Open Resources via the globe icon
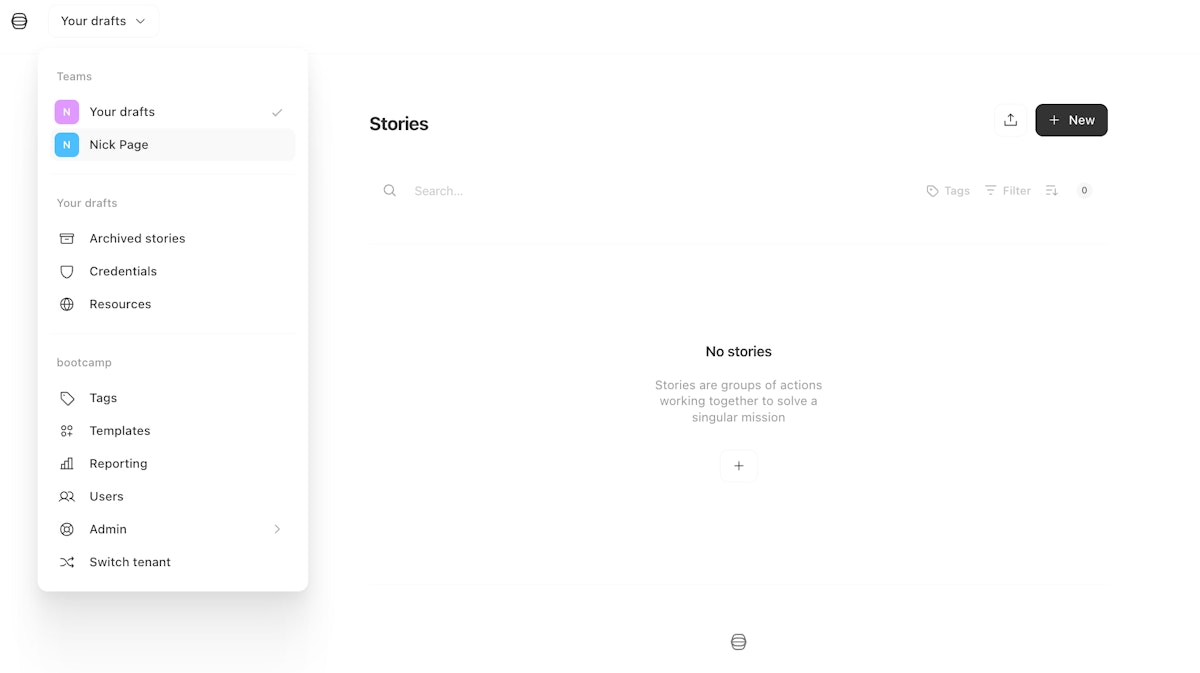 coord(67,304)
